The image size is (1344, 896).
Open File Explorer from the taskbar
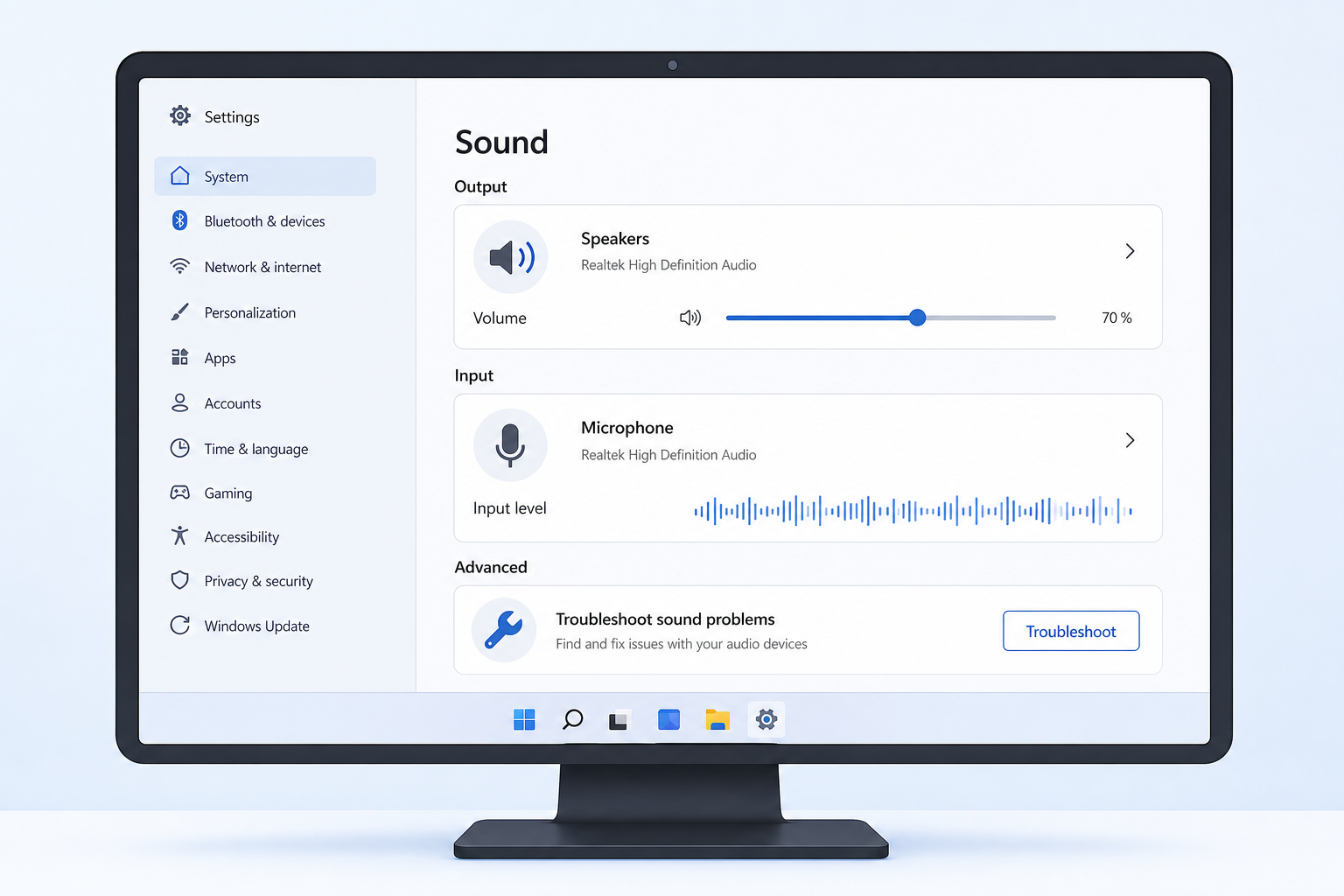[x=717, y=719]
